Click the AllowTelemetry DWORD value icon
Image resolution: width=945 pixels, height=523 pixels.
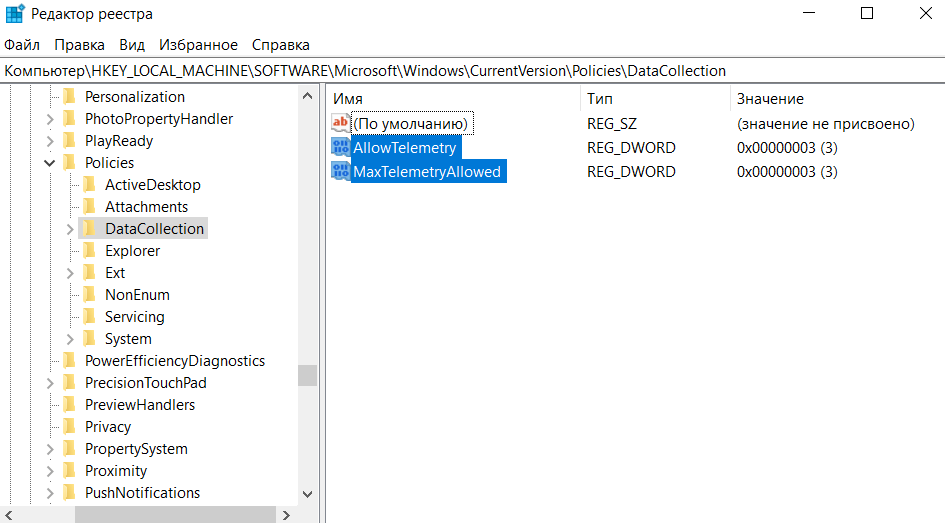(340, 148)
